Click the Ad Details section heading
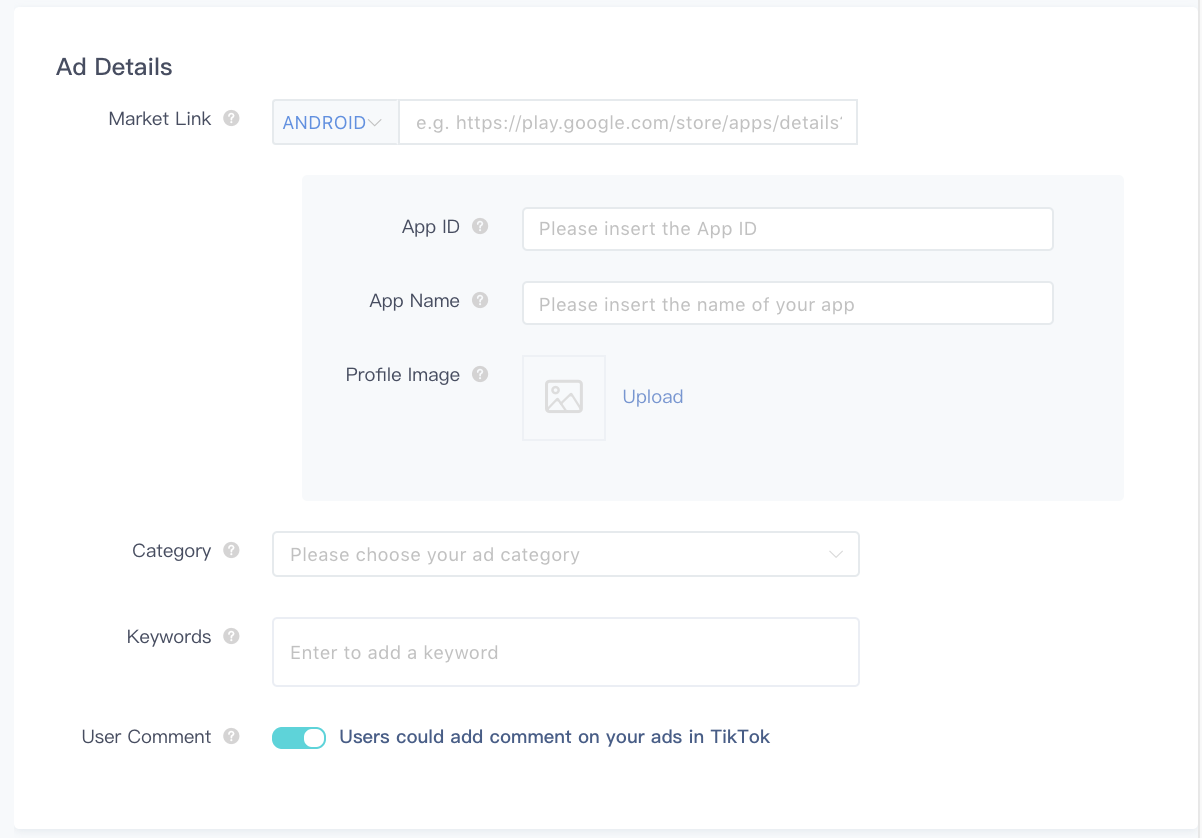 point(114,67)
